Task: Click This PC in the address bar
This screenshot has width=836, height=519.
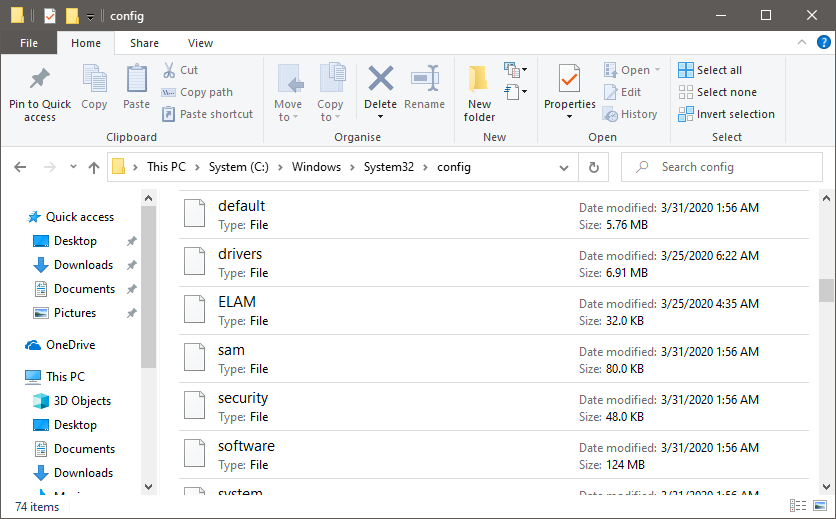Action: click(166, 167)
